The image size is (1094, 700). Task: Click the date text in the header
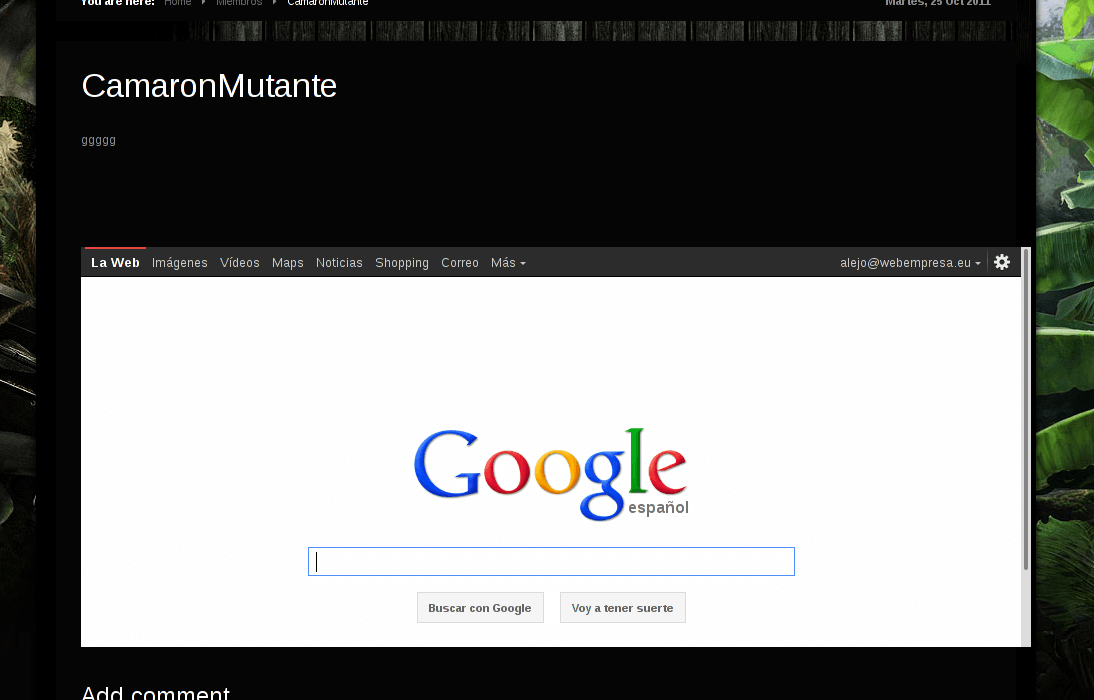tap(938, 3)
